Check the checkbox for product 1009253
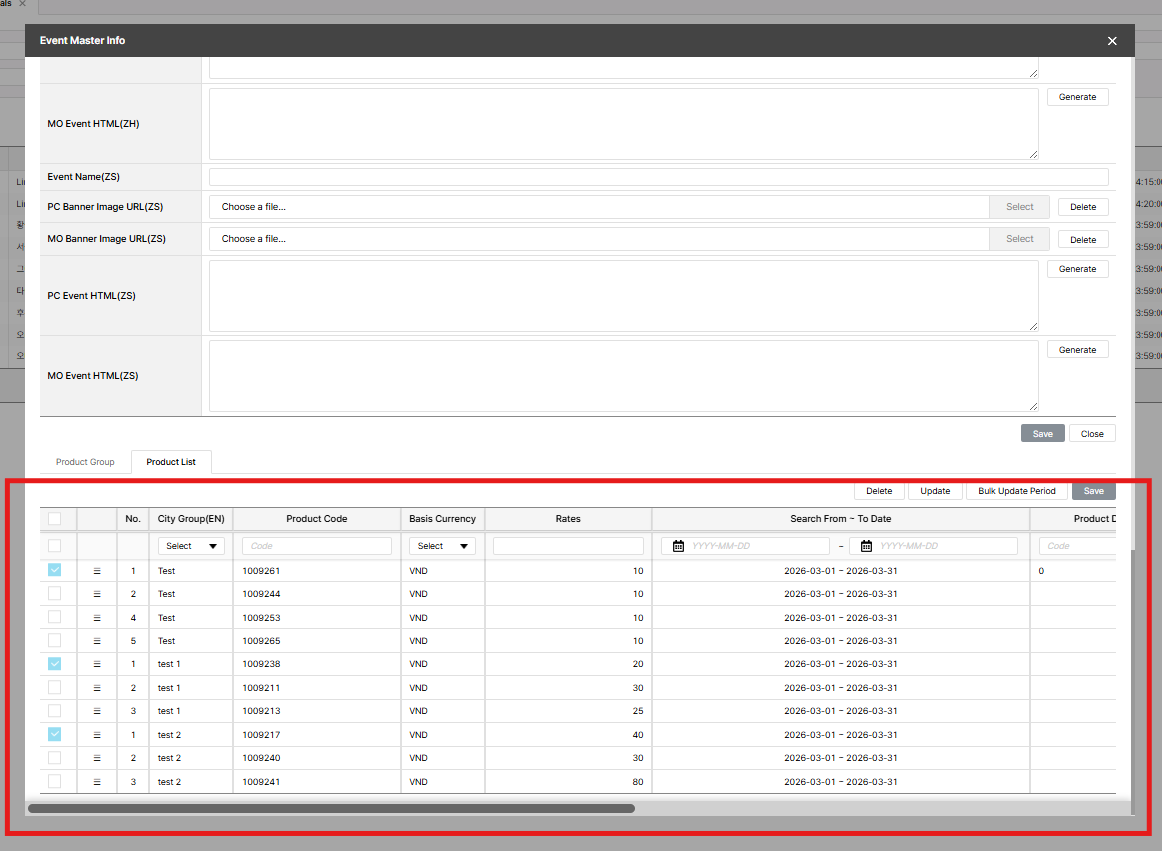The image size is (1162, 851). [x=54, y=617]
